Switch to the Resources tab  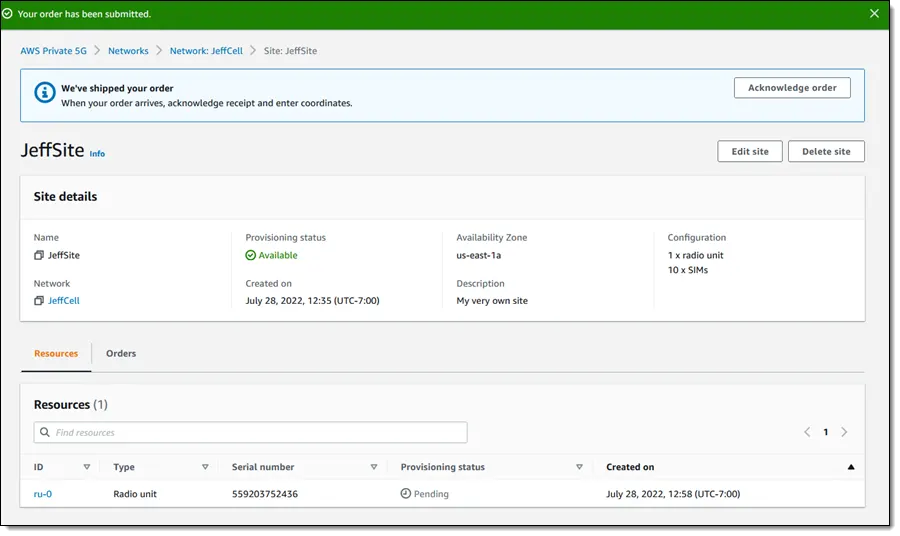click(x=56, y=354)
